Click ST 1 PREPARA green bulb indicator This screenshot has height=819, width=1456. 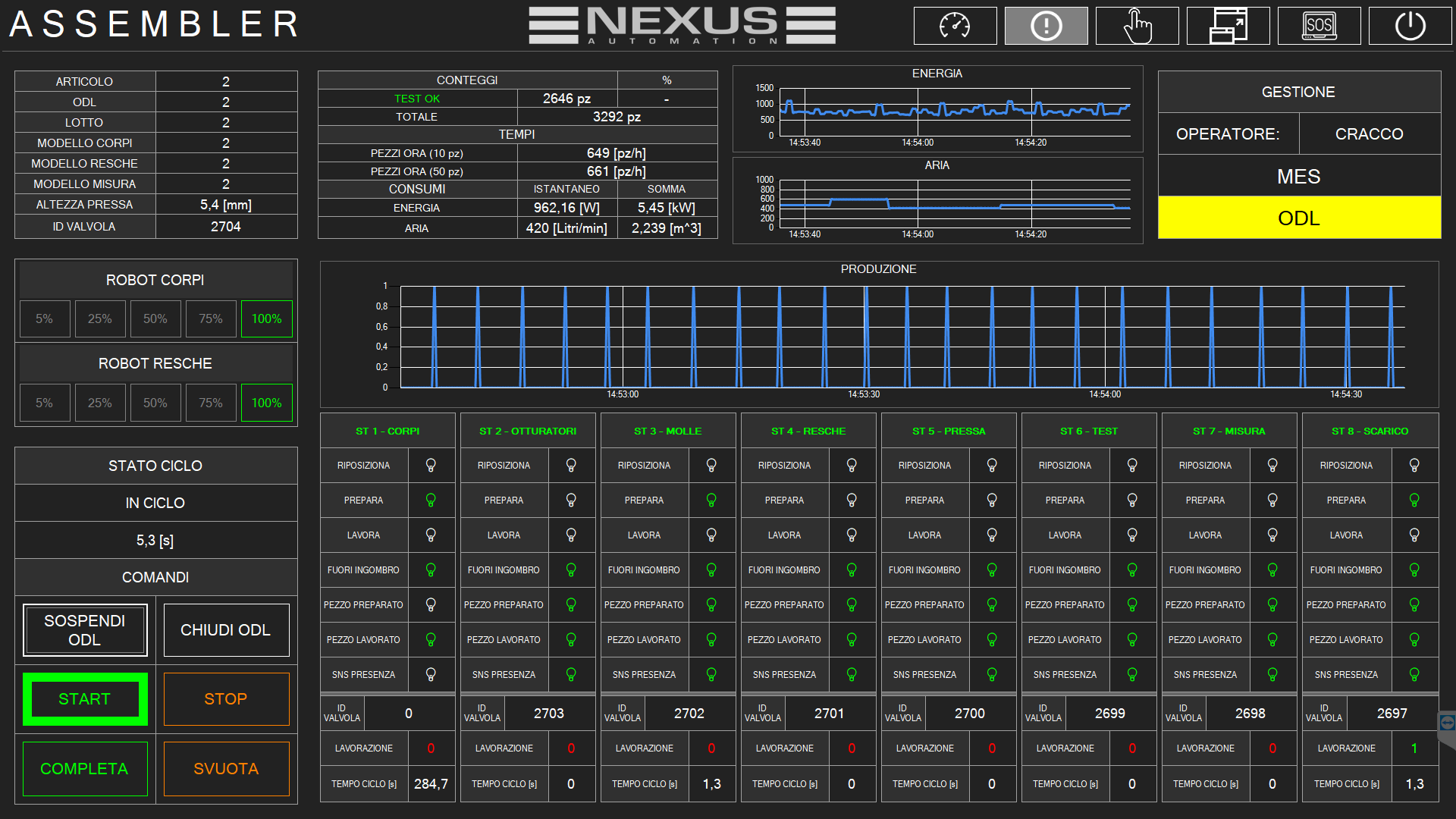(431, 500)
